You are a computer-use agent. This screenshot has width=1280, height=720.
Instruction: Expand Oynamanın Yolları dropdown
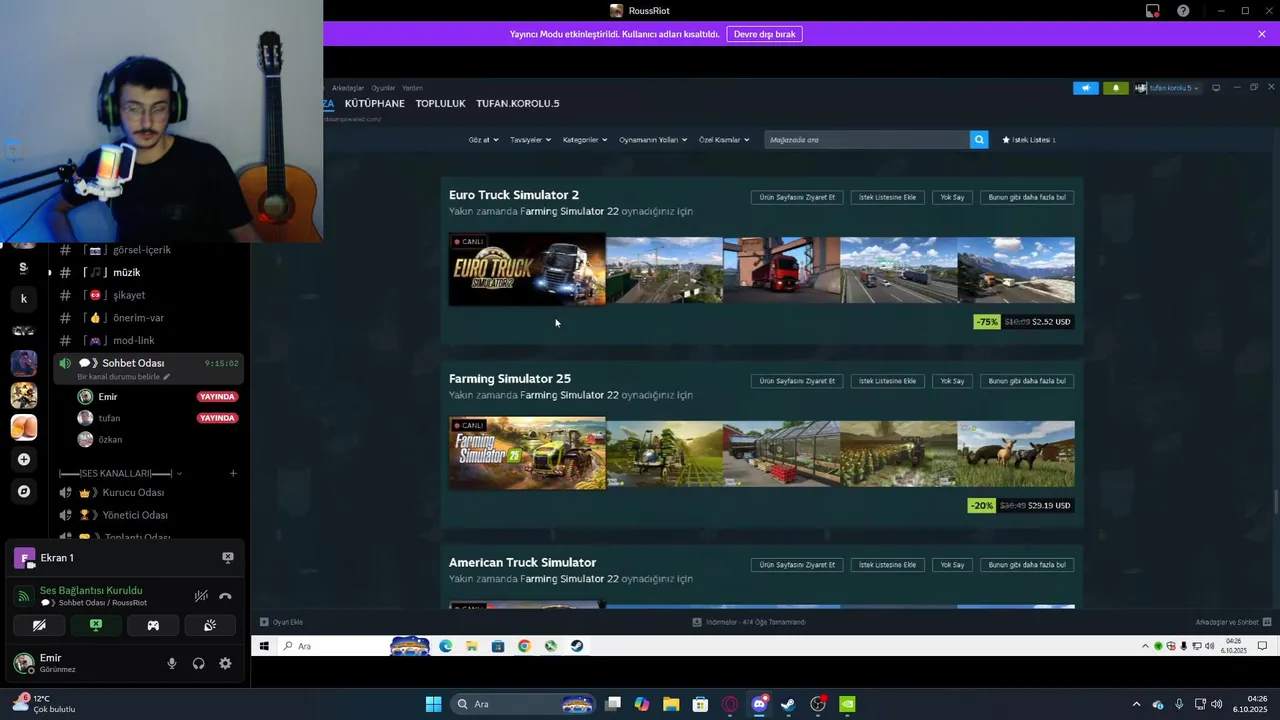click(653, 140)
